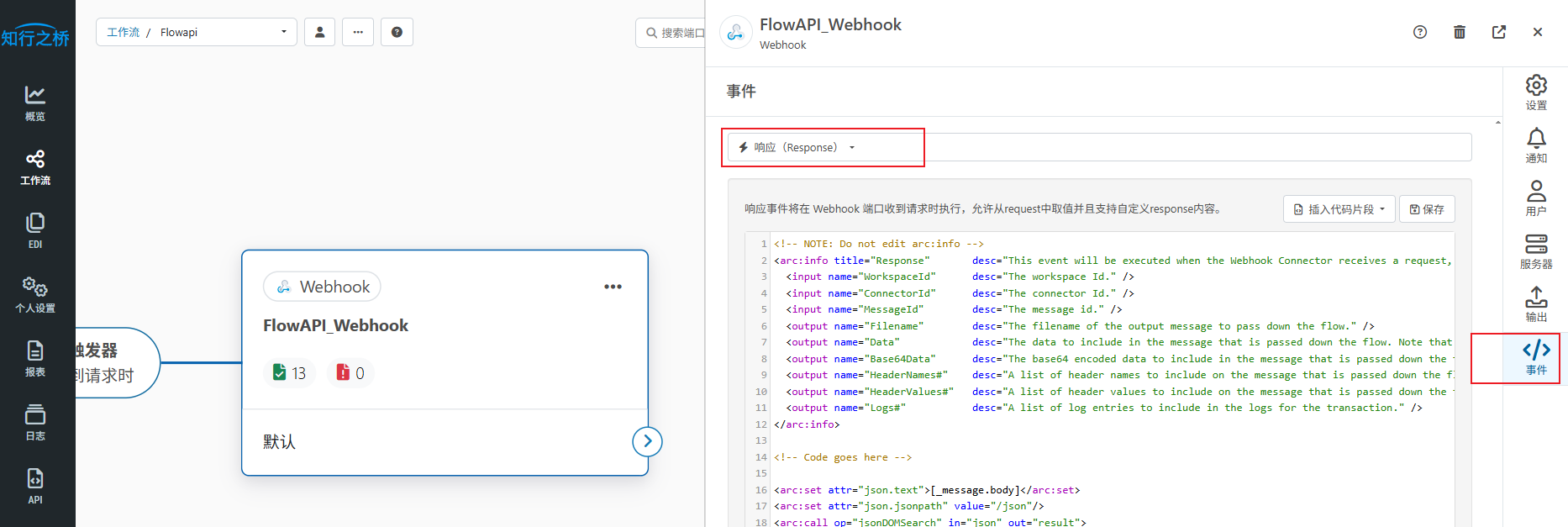Open 个人设置 personal settings in sidebar
Viewport: 1568px width, 527px height.
click(x=35, y=295)
